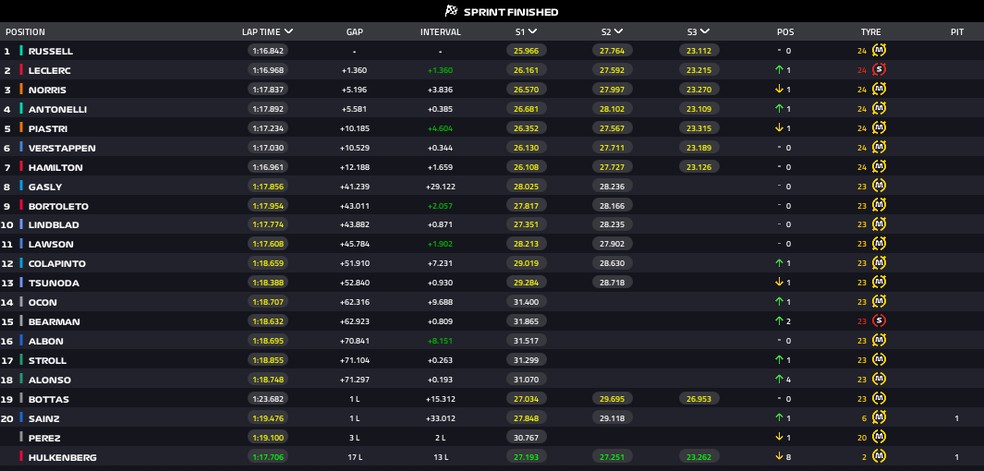Click Antonelli's S3 time 23.109
Image resolution: width=984 pixels, height=471 pixels.
coord(699,109)
